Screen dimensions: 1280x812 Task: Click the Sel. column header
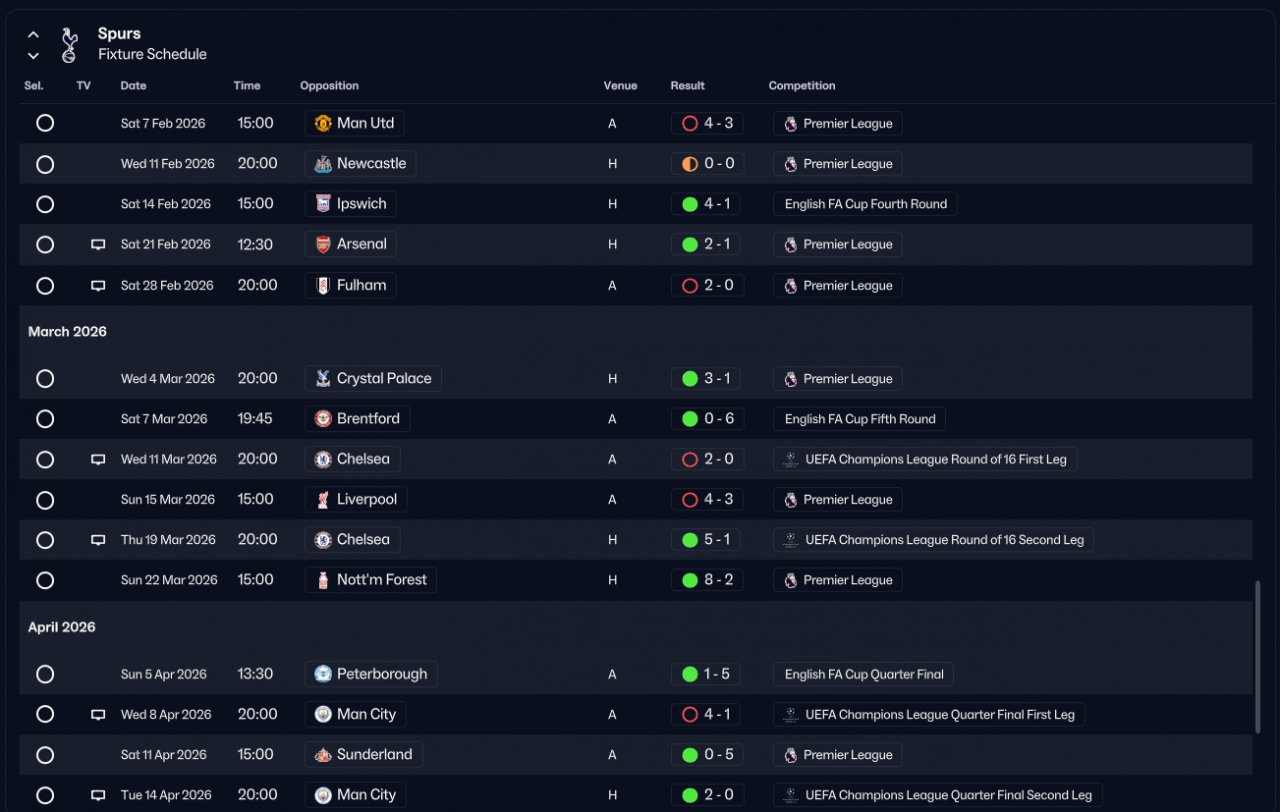(x=34, y=86)
